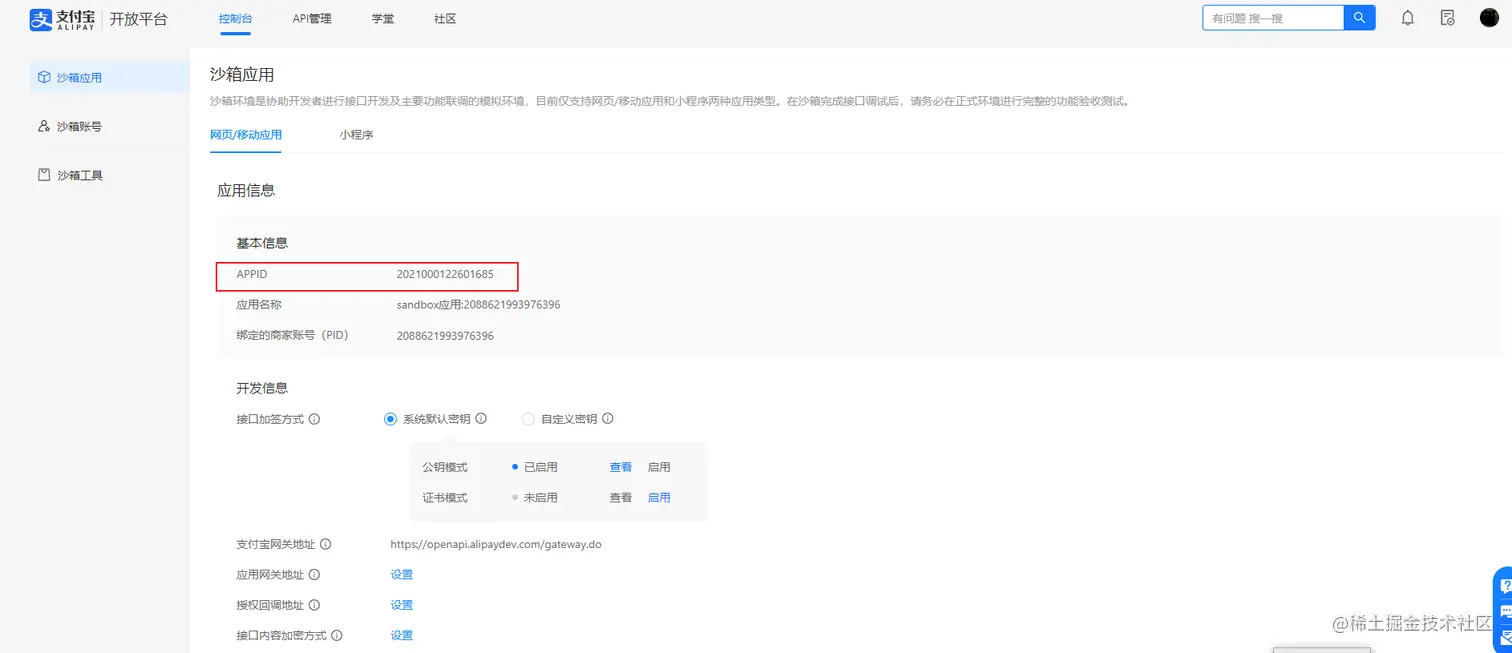This screenshot has height=653, width=1512.
Task: Click 启用 for 证书模式
Action: 659,497
